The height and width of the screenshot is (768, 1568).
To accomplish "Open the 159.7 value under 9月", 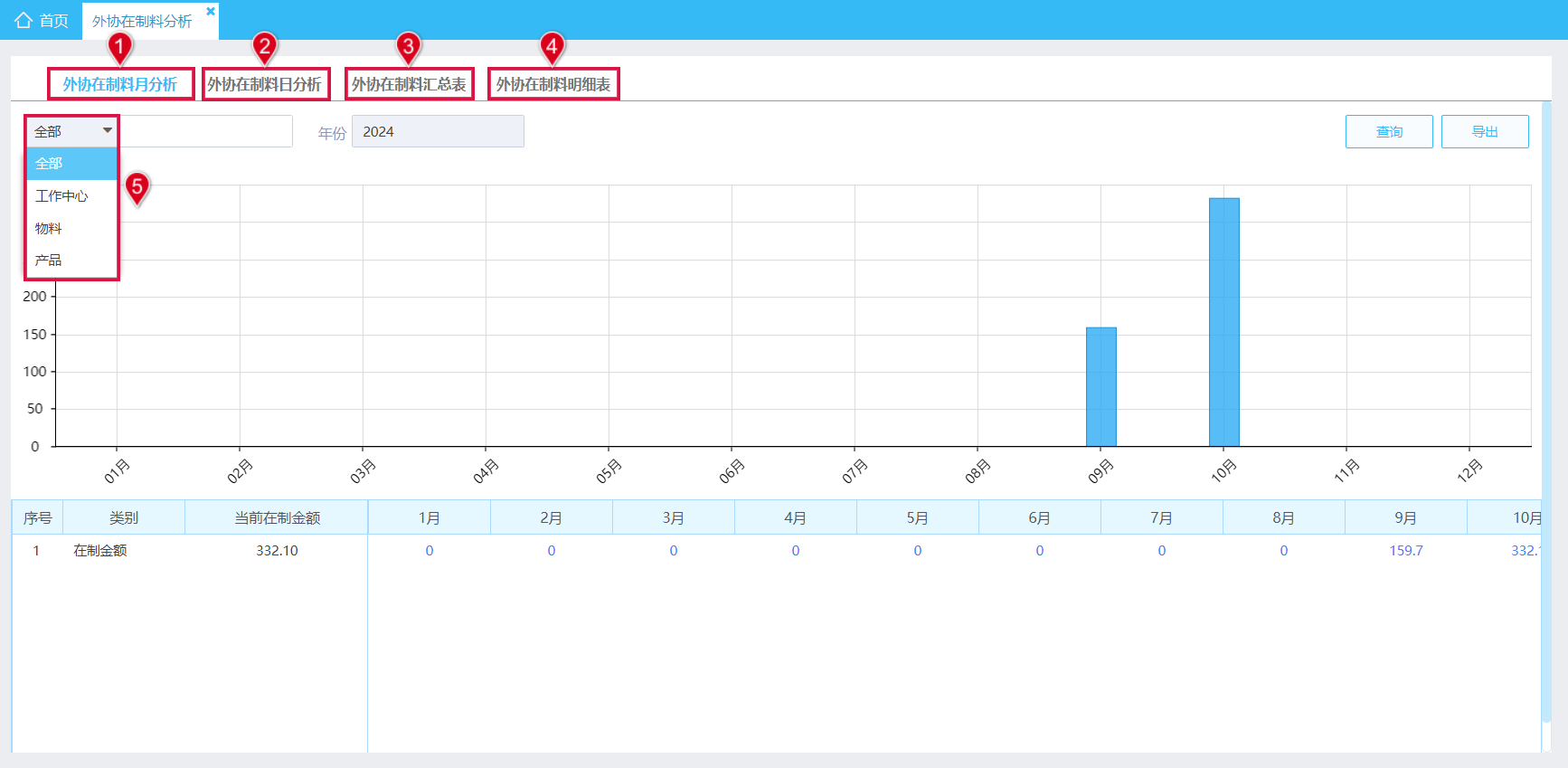I will 1406,550.
